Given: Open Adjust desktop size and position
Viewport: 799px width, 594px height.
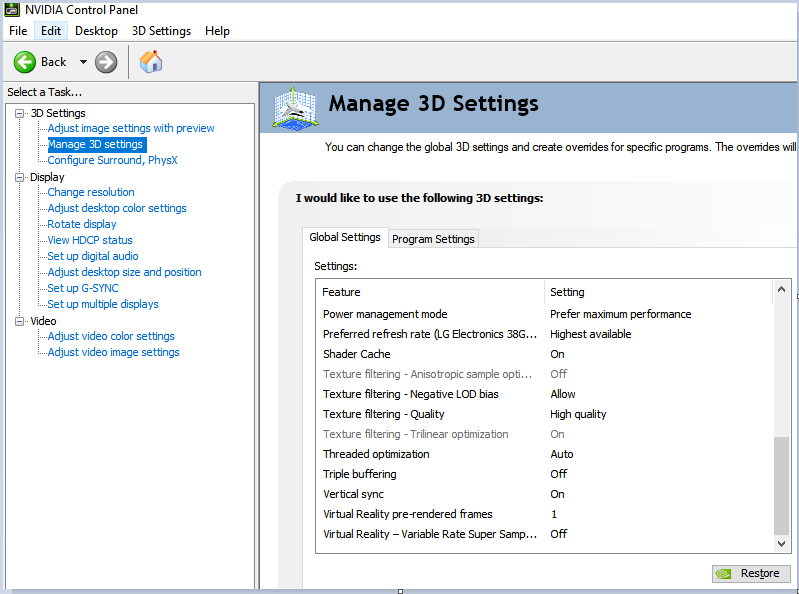Looking at the screenshot, I should (125, 273).
